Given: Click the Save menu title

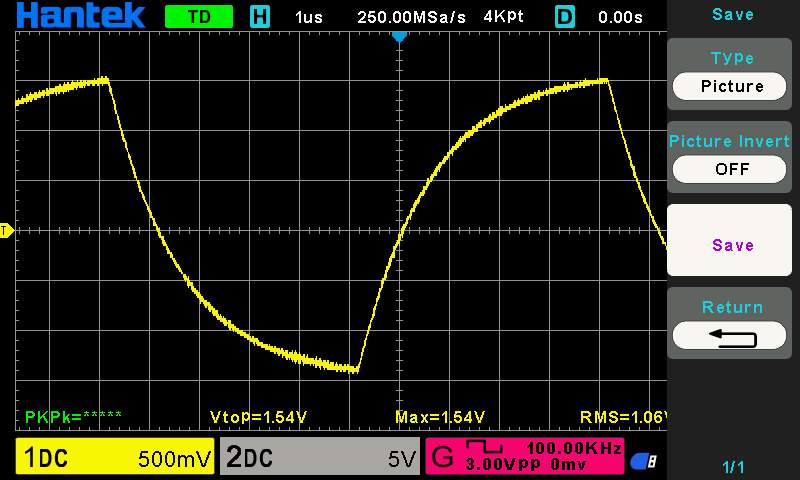Looking at the screenshot, I should pos(733,14).
